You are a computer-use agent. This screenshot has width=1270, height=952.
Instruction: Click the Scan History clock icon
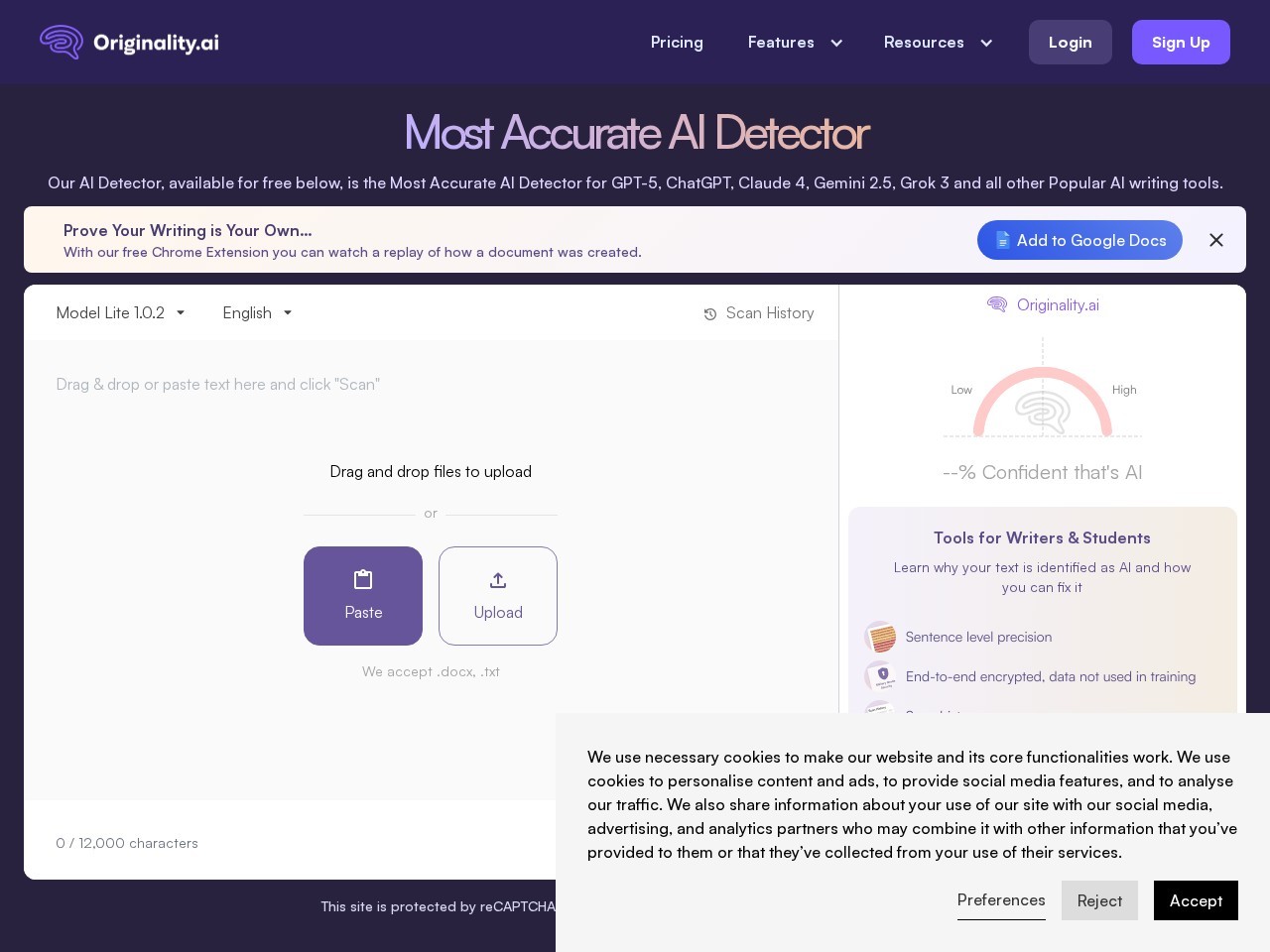pos(710,314)
